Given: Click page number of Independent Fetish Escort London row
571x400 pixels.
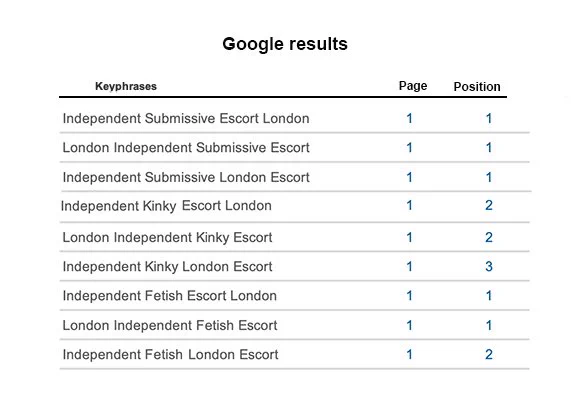Looking at the screenshot, I should click(x=409, y=295).
